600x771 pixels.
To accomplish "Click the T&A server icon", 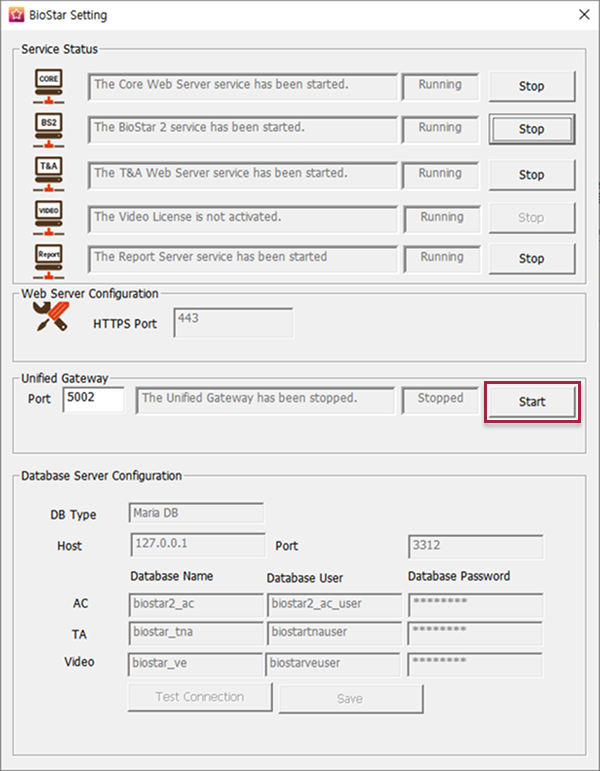I will tap(48, 174).
